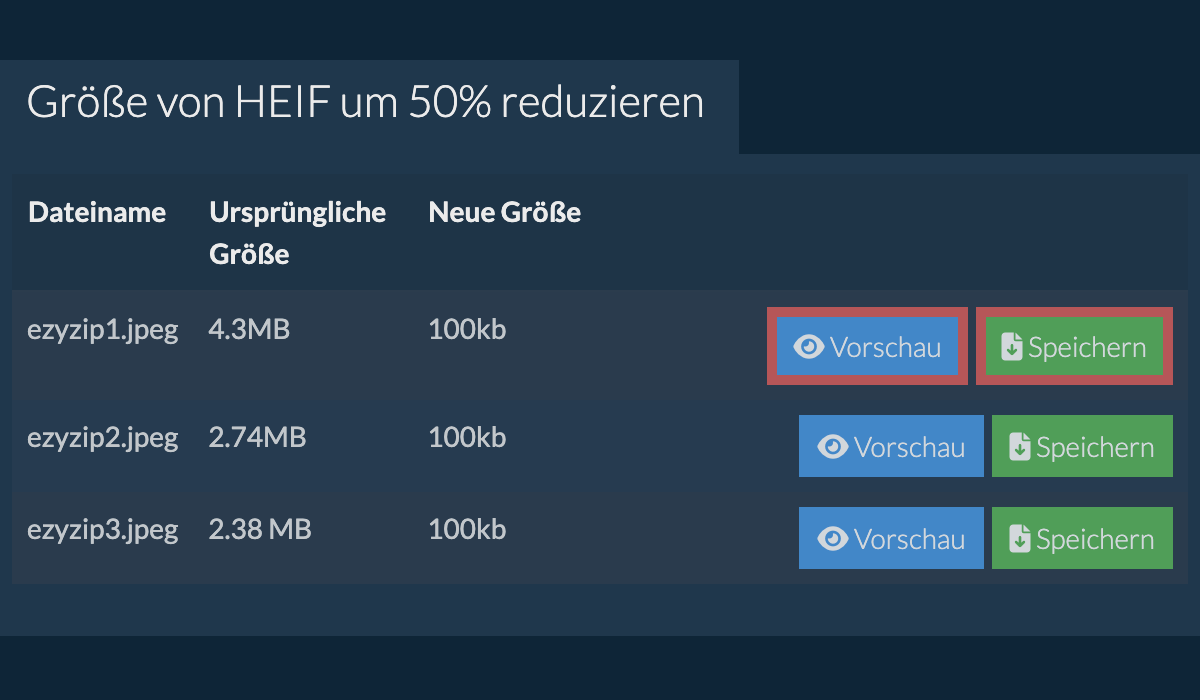Click the 'Größe von HEIF um 50% reduzieren' heading
The height and width of the screenshot is (700, 1200).
coord(365,103)
